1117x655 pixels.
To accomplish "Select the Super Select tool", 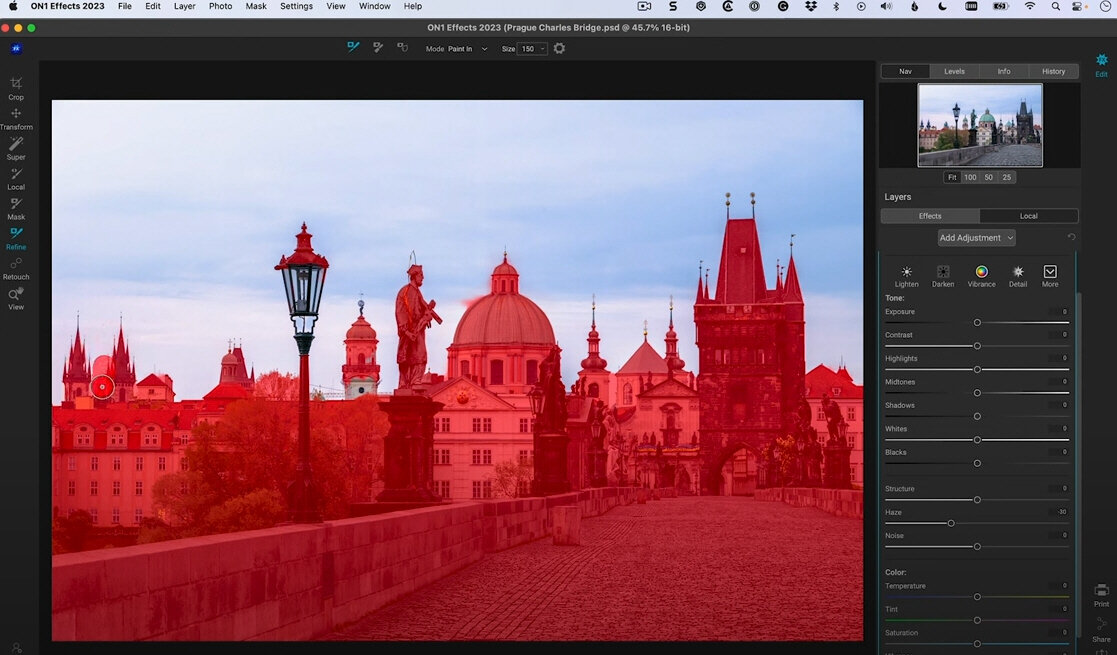I will 16,148.
